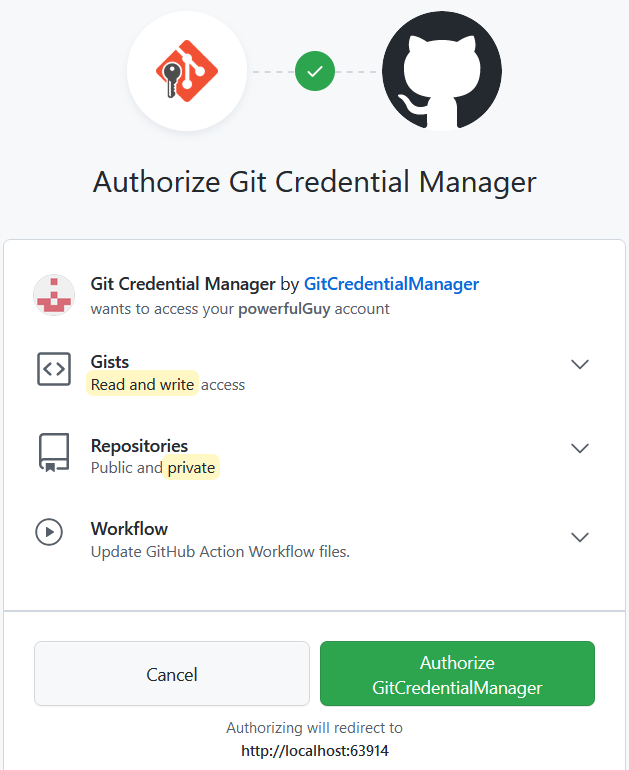Image resolution: width=629 pixels, height=770 pixels.
Task: Click the Workflow permission title
Action: click(129, 528)
